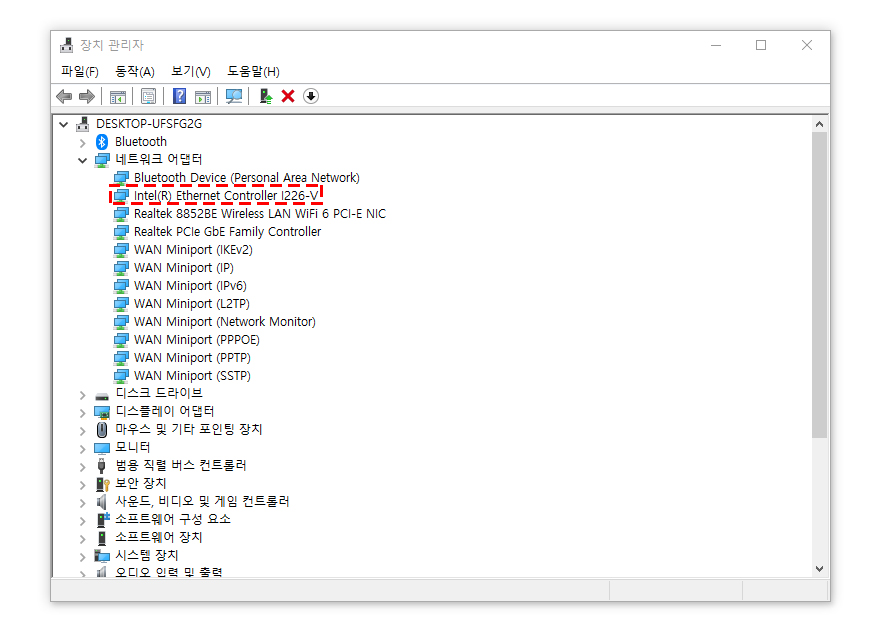Viewport: 880px width, 630px height.
Task: Select Realtek 8852BE Wireless LAN WiFi 6 adapter
Action: (260, 214)
